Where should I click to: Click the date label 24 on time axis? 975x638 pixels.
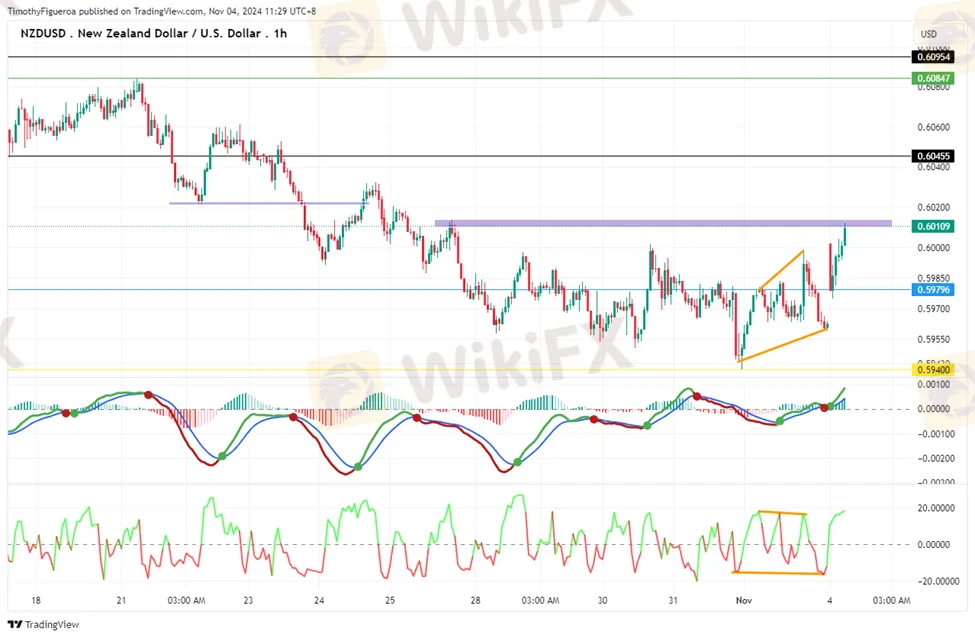click(319, 601)
